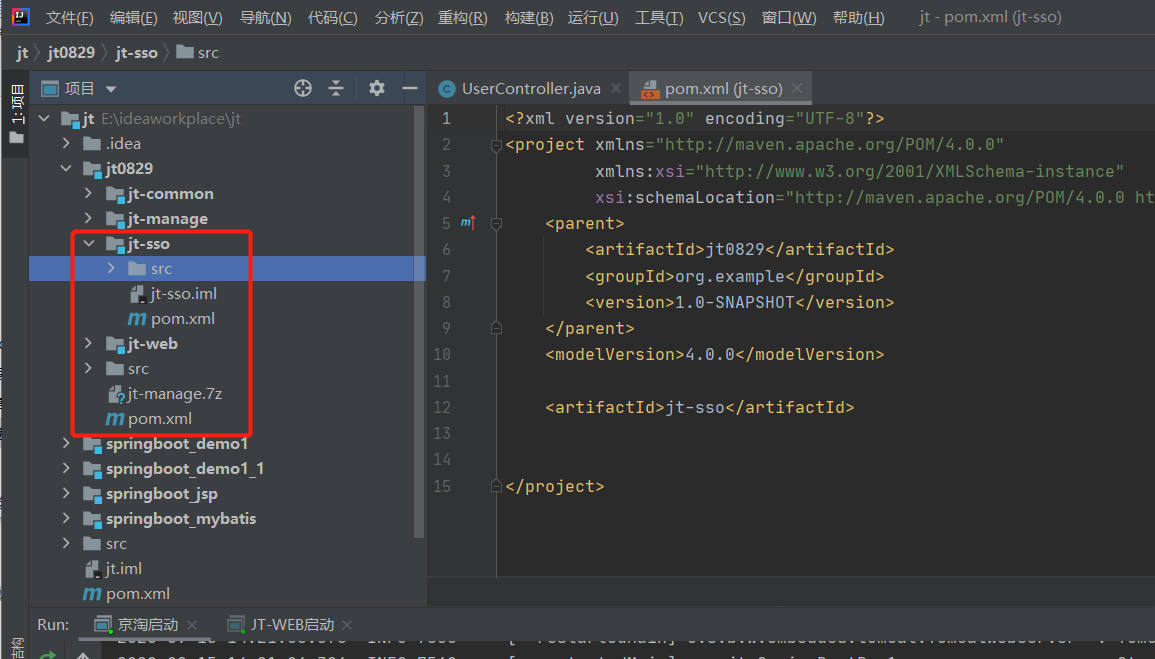Expand the jt-manage module
This screenshot has width=1155, height=659.
[88, 219]
